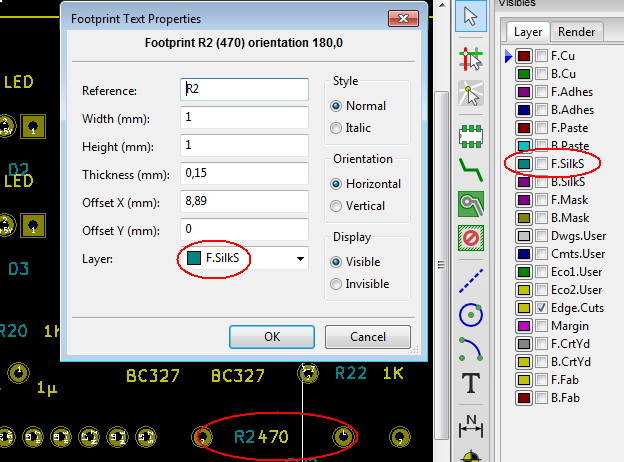624x462 pixels.
Task: Switch to the Layer tab
Action: [528, 31]
